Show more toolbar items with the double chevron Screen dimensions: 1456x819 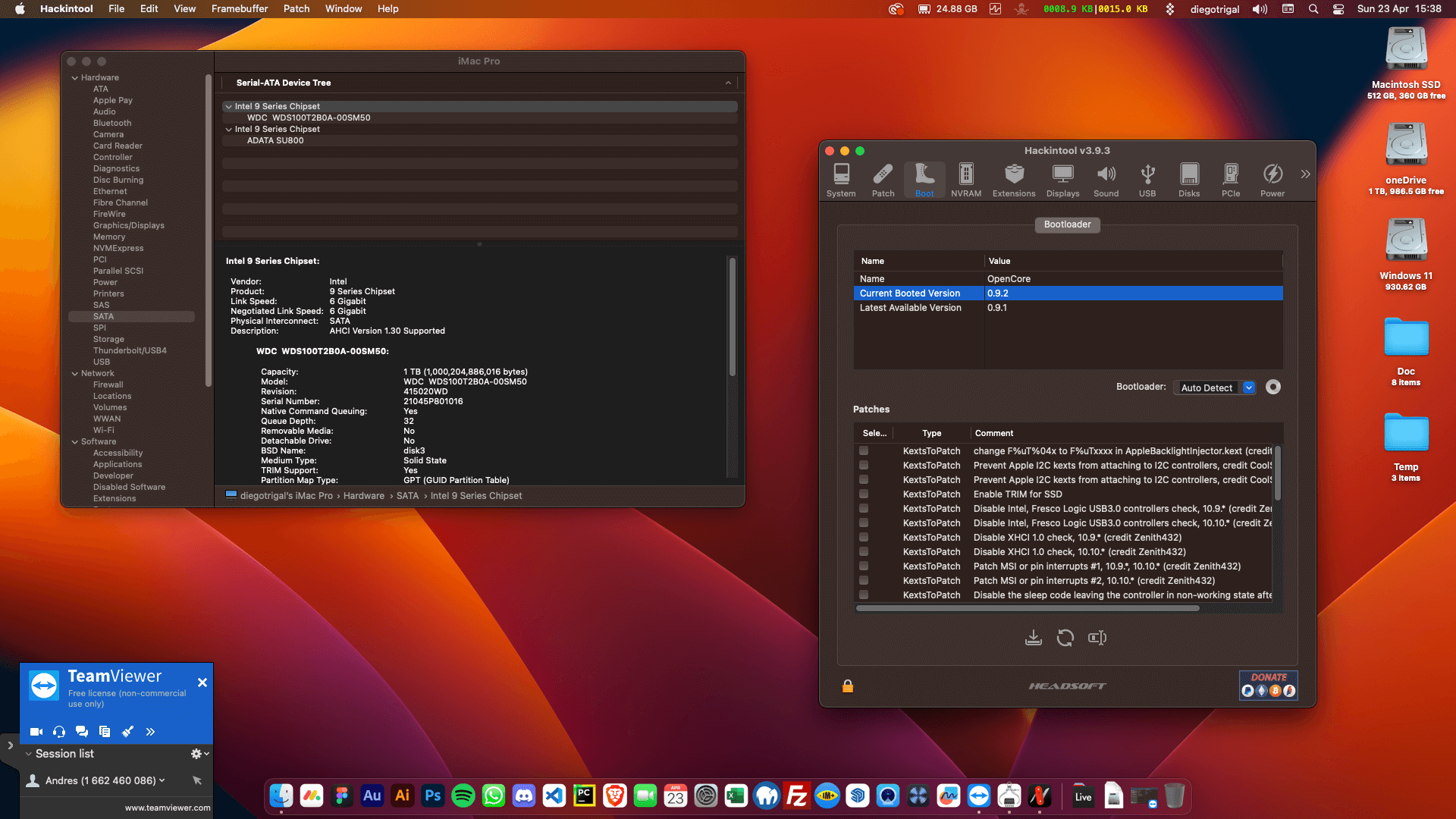point(1305,174)
